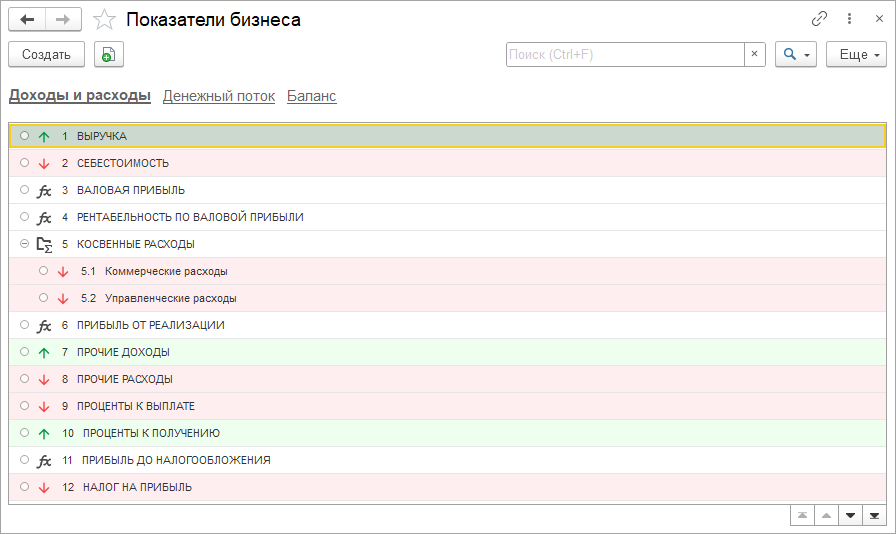896x534 pixels.
Task: Open the Еще dropdown menu
Action: pos(856,55)
